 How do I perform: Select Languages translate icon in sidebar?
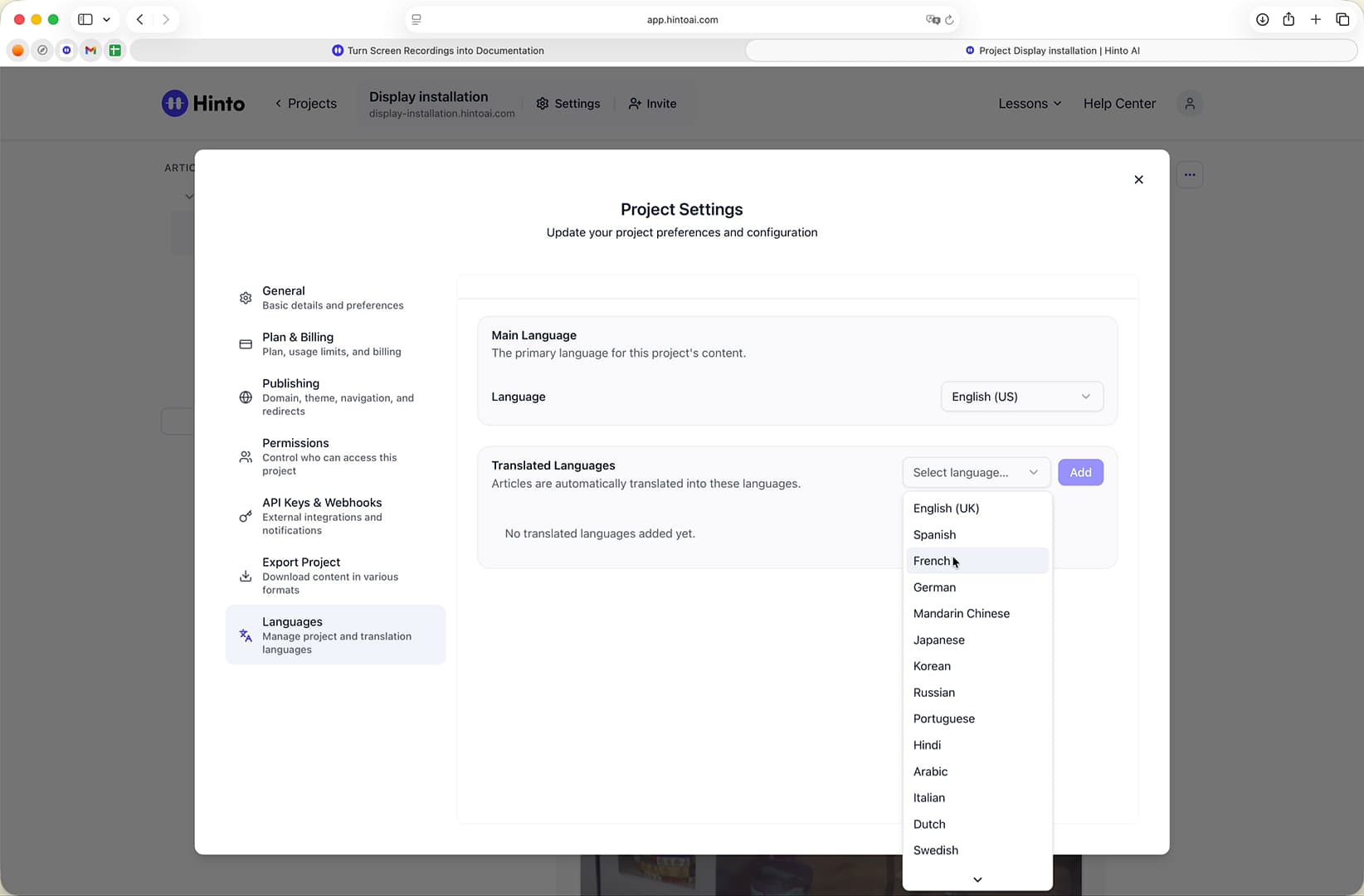tap(246, 635)
